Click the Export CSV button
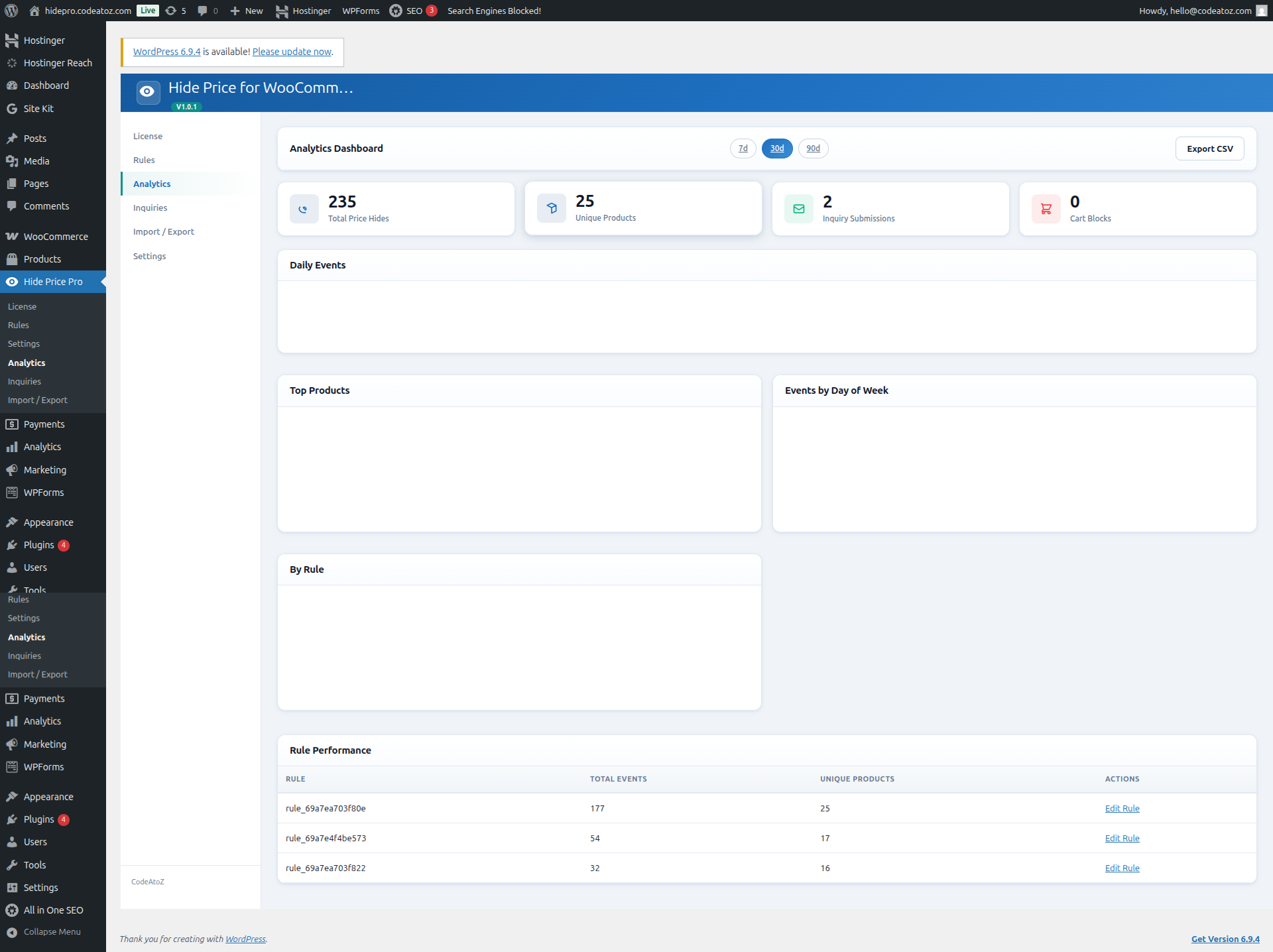This screenshot has width=1273, height=952. point(1210,149)
